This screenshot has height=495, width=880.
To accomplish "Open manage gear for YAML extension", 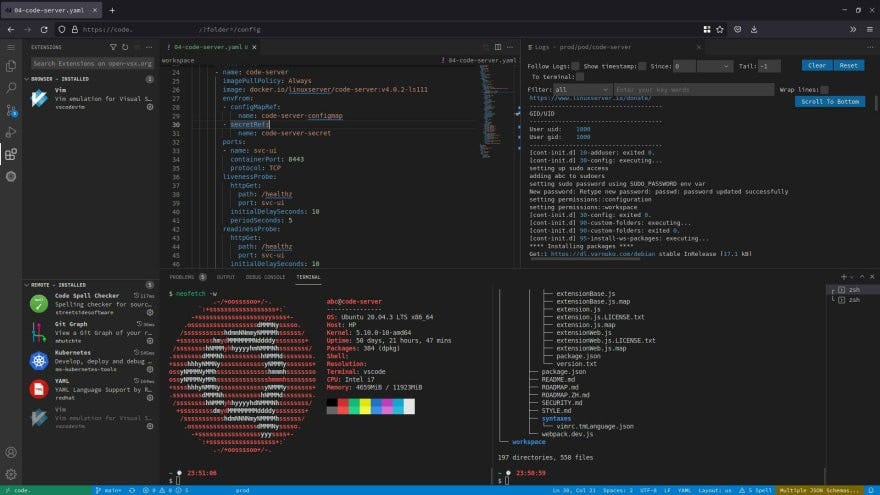I will click(150, 398).
